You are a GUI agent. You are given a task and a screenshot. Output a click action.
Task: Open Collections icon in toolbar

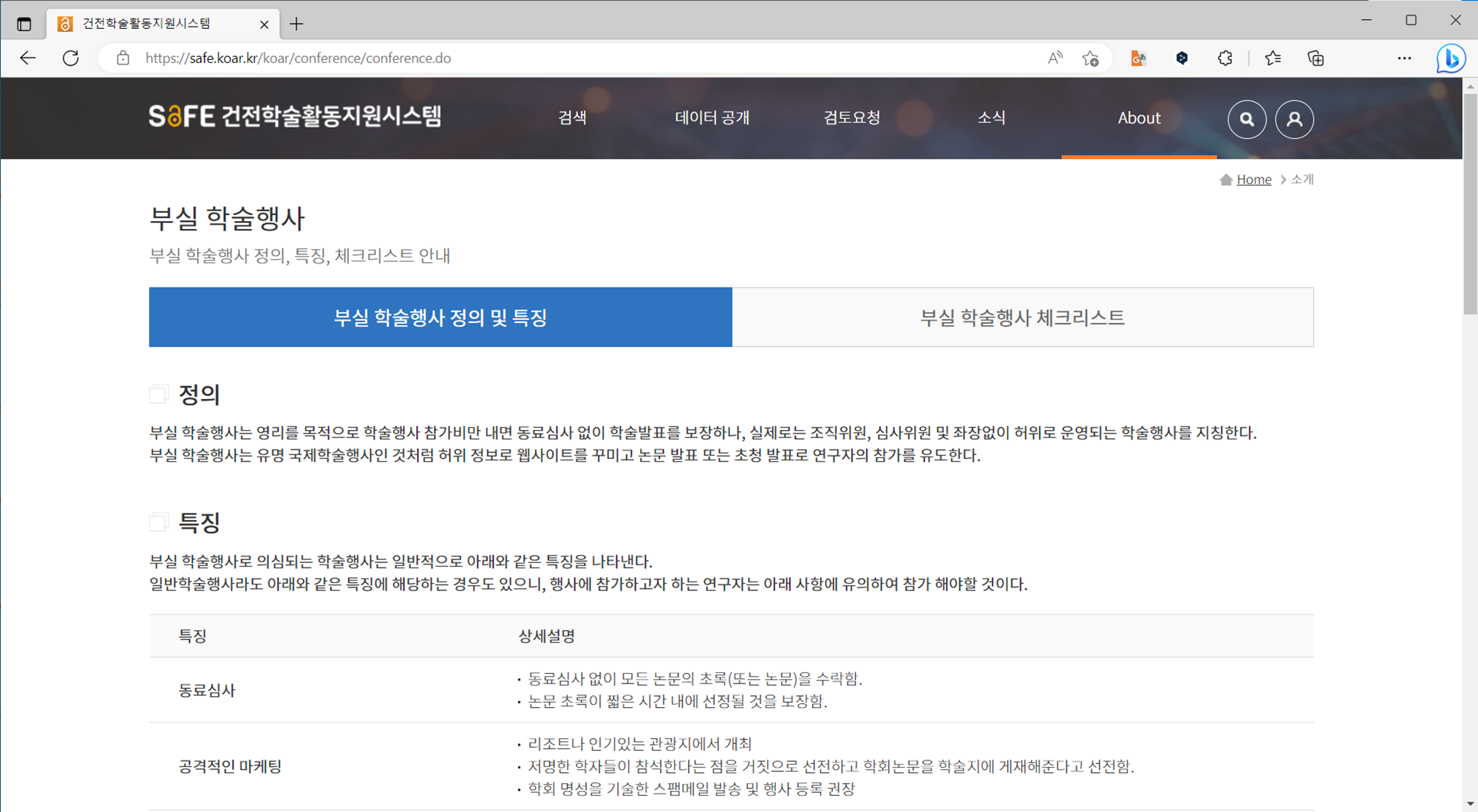[1315, 58]
